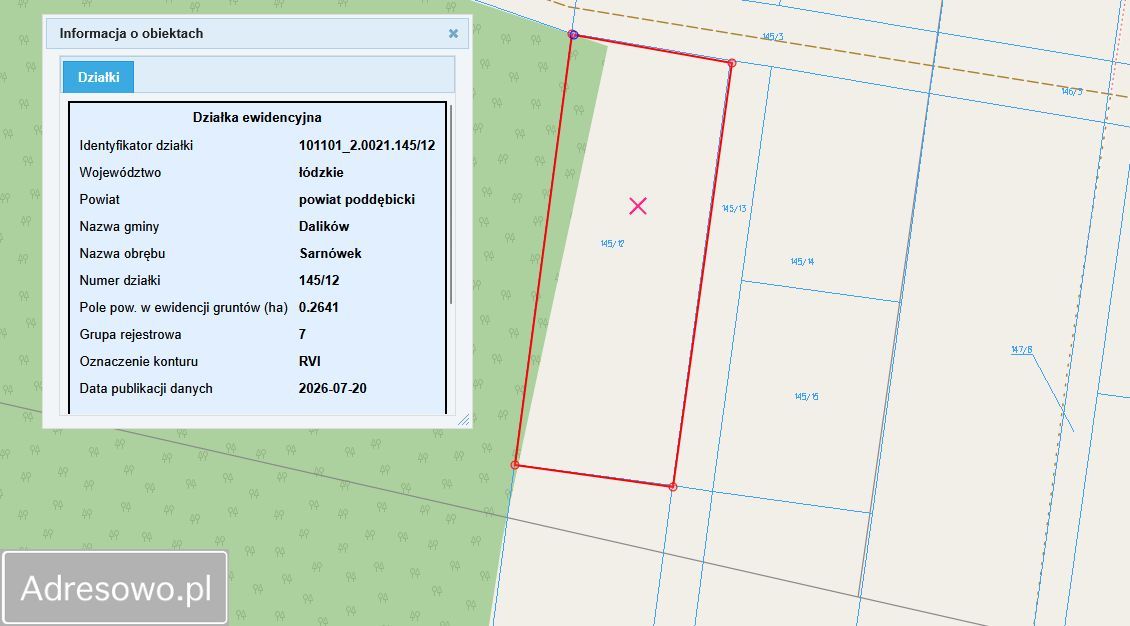Click the Data publikacji danych label
The image size is (1130, 626).
click(146, 388)
